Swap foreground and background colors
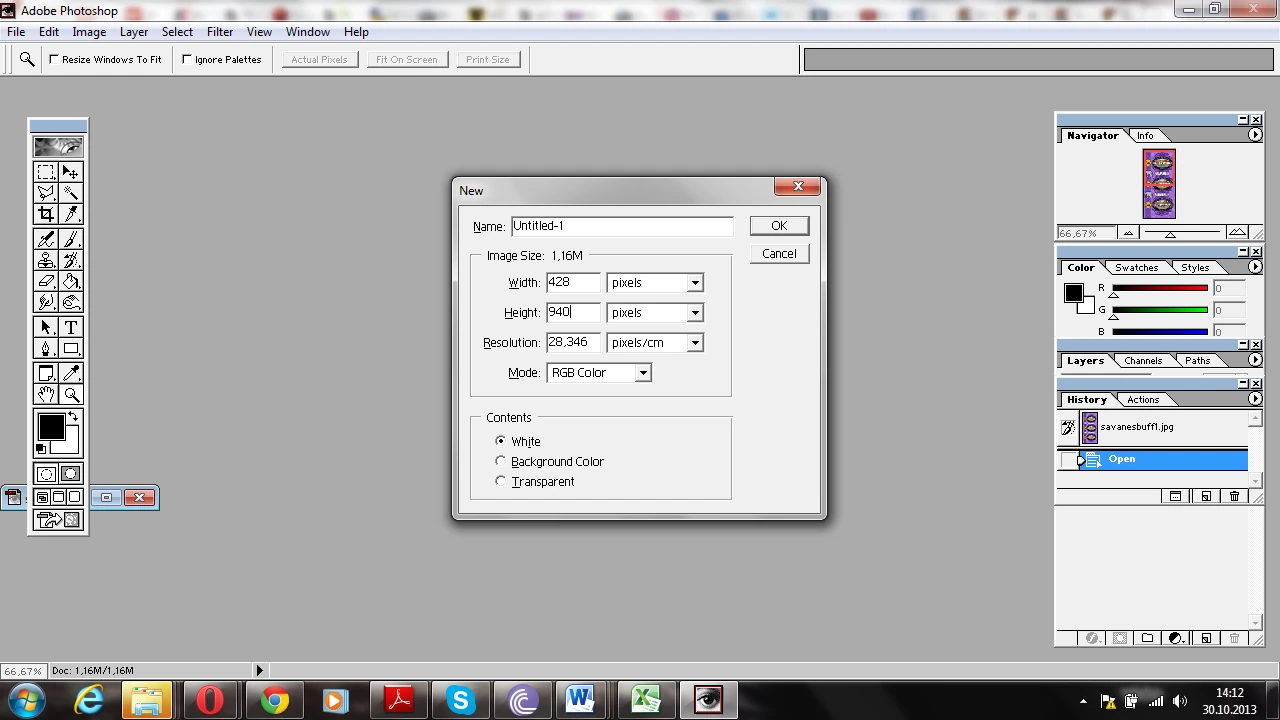 pyautogui.click(x=73, y=416)
